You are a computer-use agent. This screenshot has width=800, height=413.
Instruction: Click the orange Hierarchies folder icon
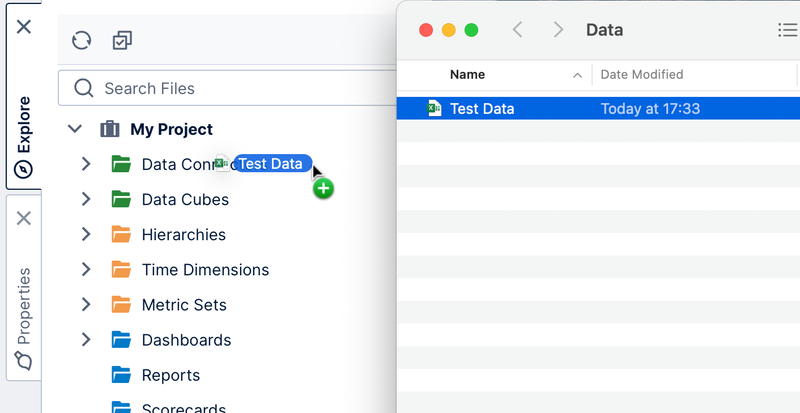(x=121, y=234)
